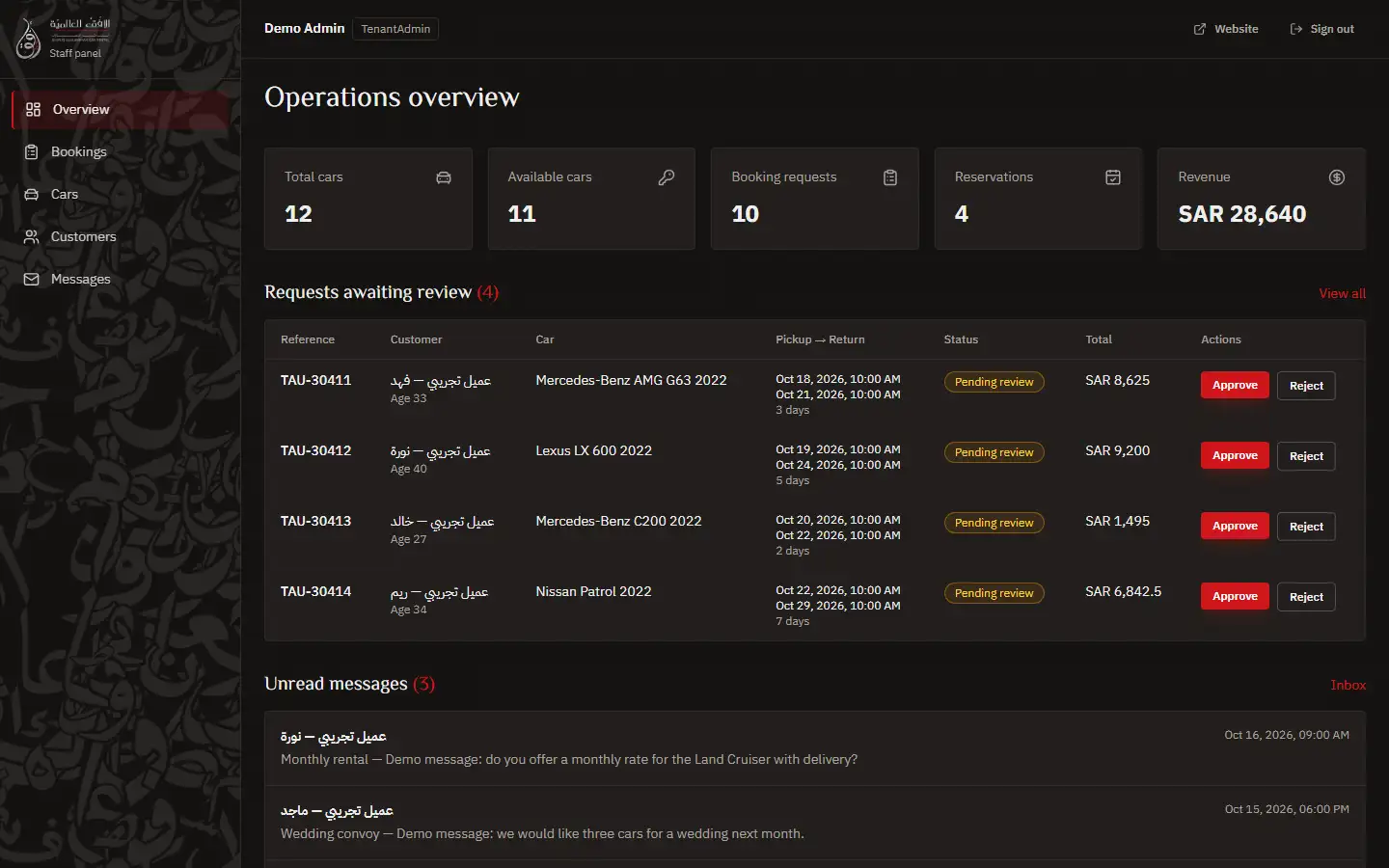Click the sign out arrow icon

1296,30
